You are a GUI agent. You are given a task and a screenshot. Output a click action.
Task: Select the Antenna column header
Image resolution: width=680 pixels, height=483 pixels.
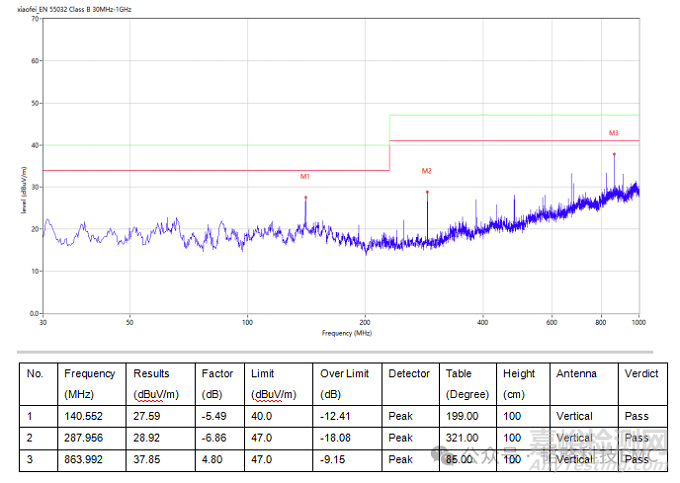tap(577, 373)
